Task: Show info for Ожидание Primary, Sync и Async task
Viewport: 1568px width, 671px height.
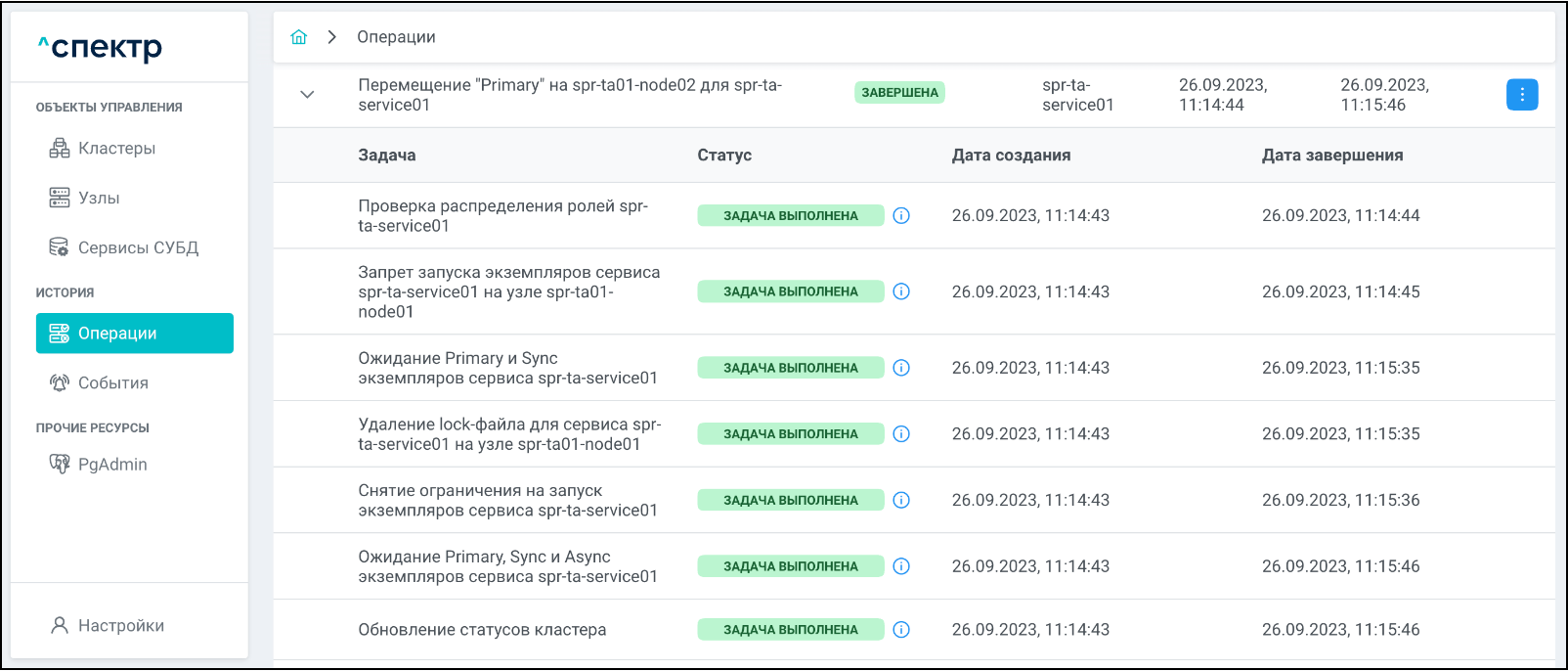Action: point(901,566)
